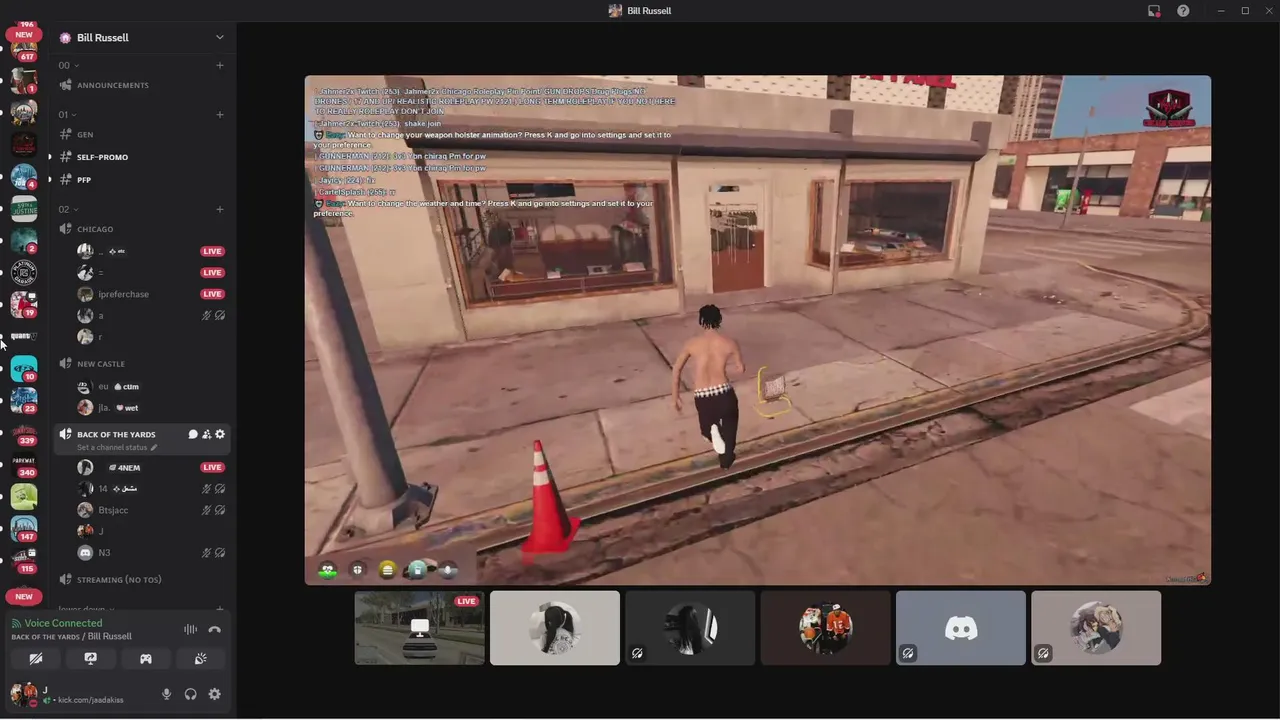The height and width of the screenshot is (720, 1280).
Task: Select the last participant tile in the row
Action: [x=1096, y=628]
